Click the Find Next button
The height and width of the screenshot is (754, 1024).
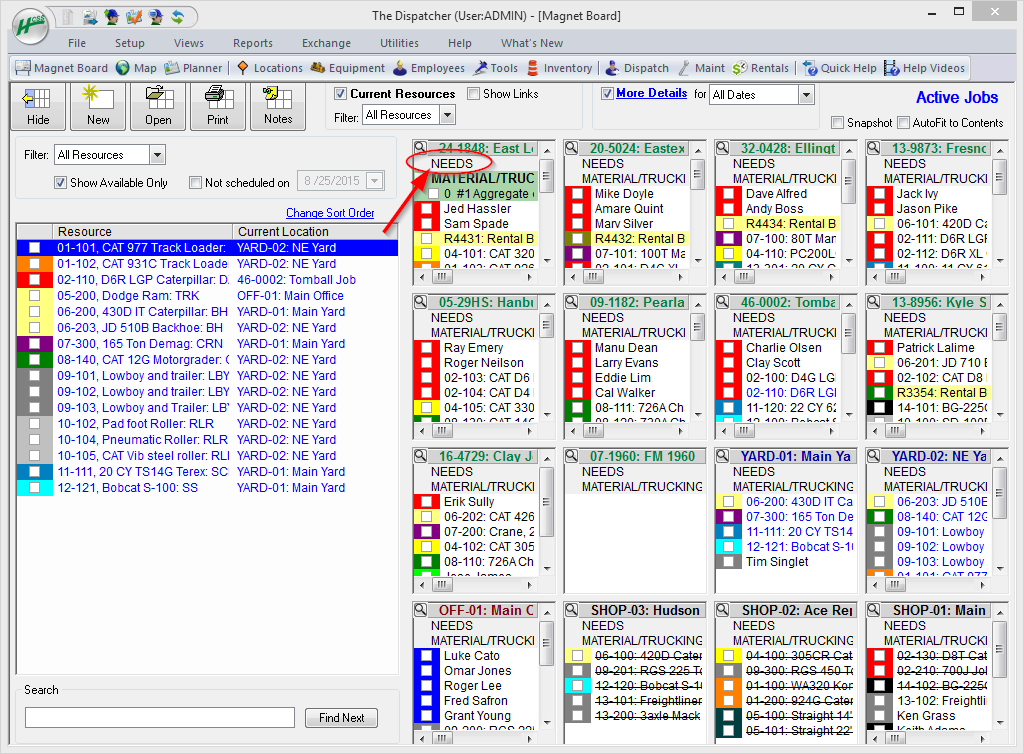[341, 718]
